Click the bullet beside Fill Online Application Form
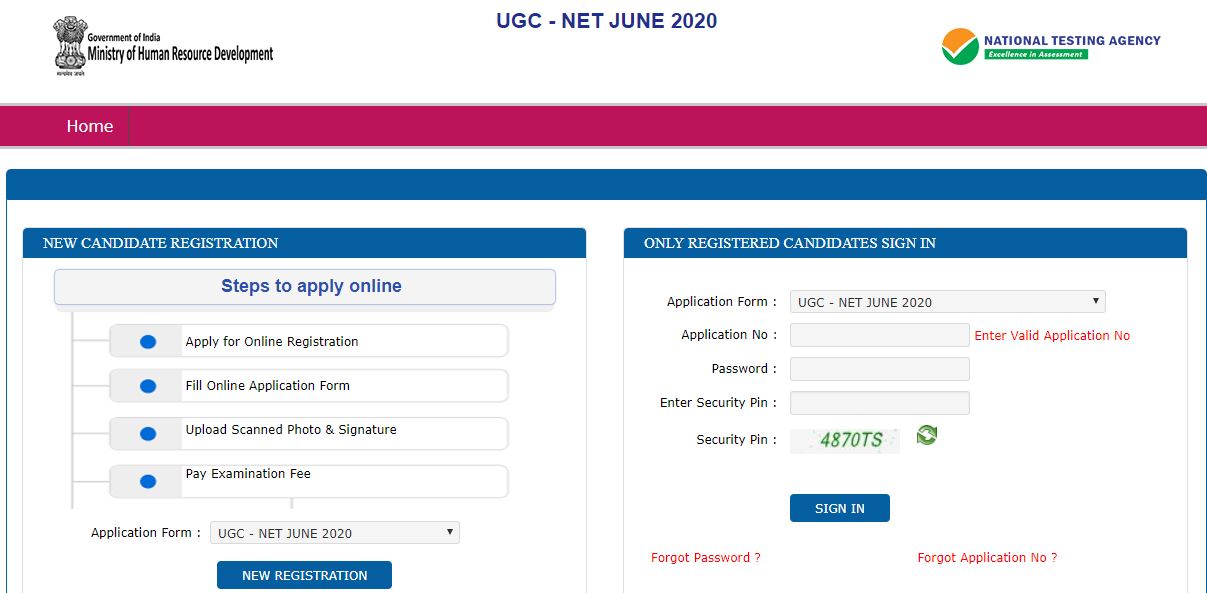 (147, 387)
